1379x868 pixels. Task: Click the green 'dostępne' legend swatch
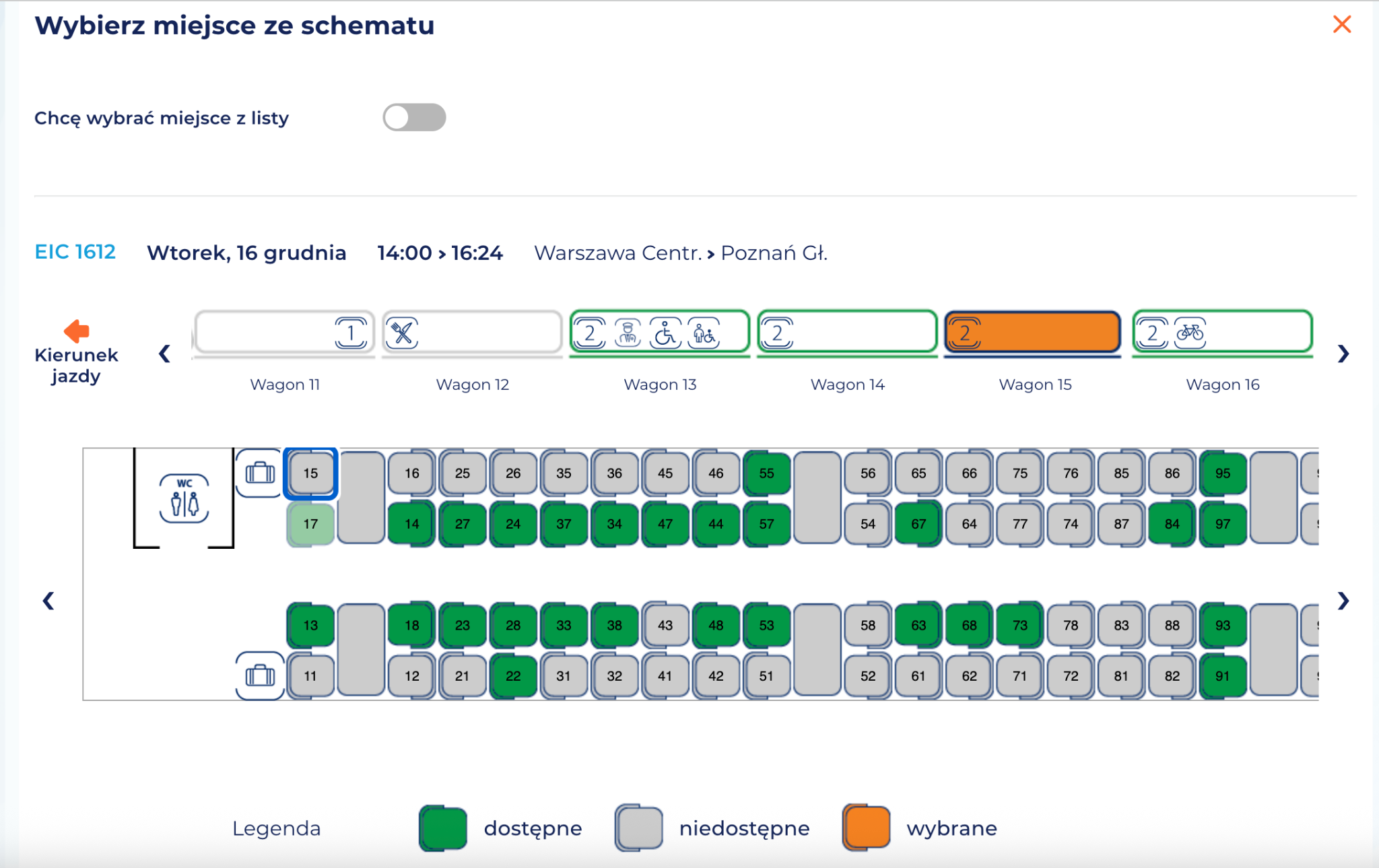click(443, 828)
